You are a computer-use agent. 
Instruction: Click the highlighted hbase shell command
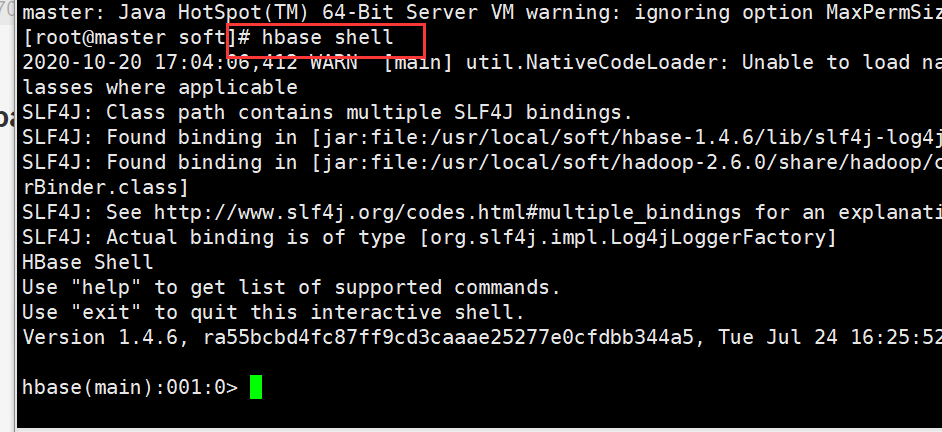pyautogui.click(x=327, y=37)
